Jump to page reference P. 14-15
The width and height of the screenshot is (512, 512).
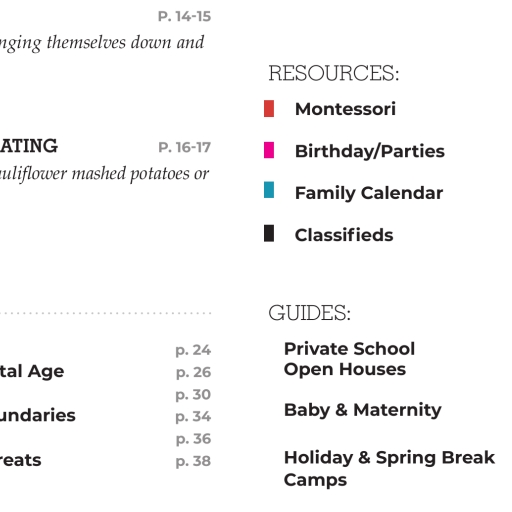pyautogui.click(x=184, y=16)
